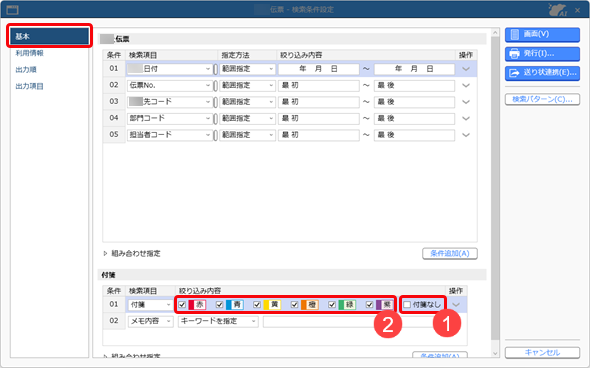
Task: Open operation chevron for 伝票No. row
Action: coord(466,86)
